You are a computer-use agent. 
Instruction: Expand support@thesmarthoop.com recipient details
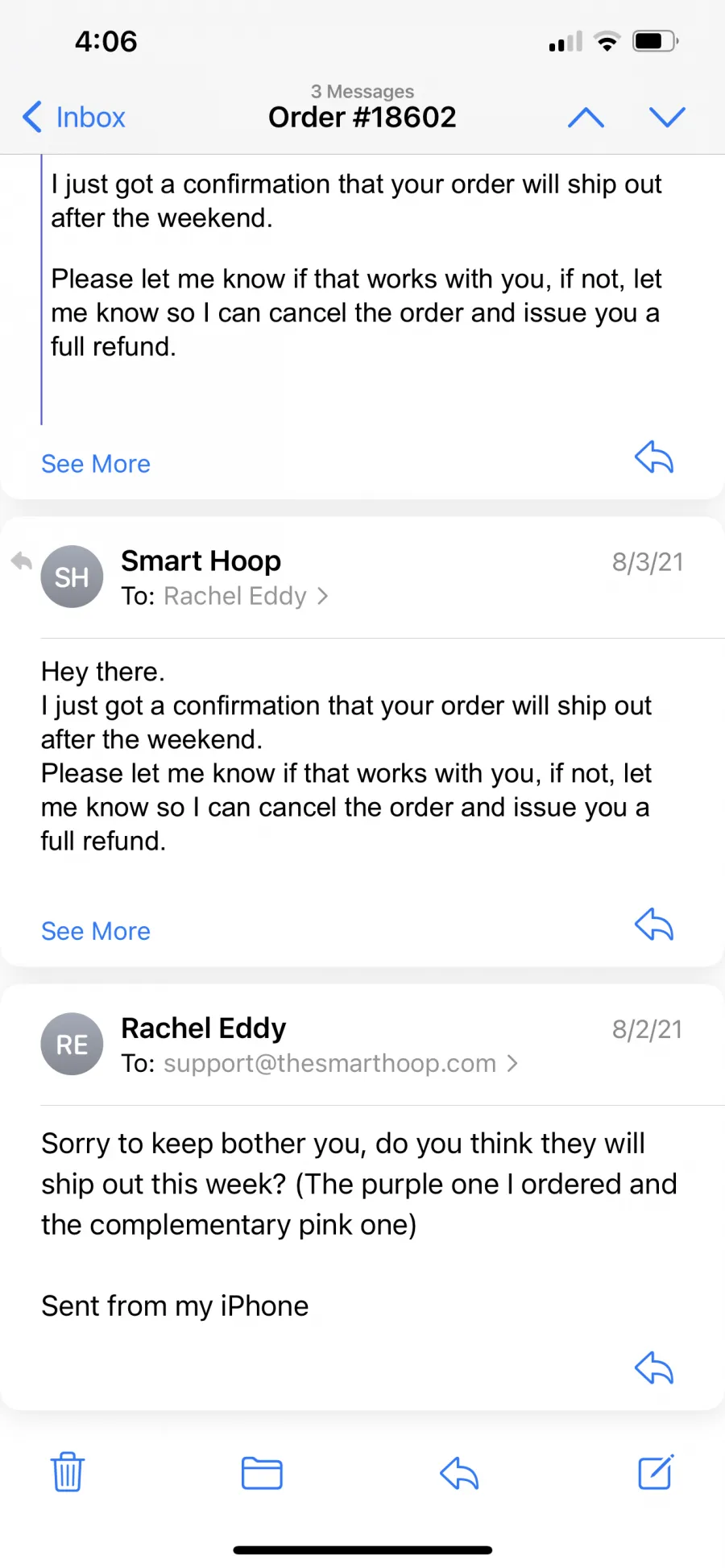point(340,1063)
